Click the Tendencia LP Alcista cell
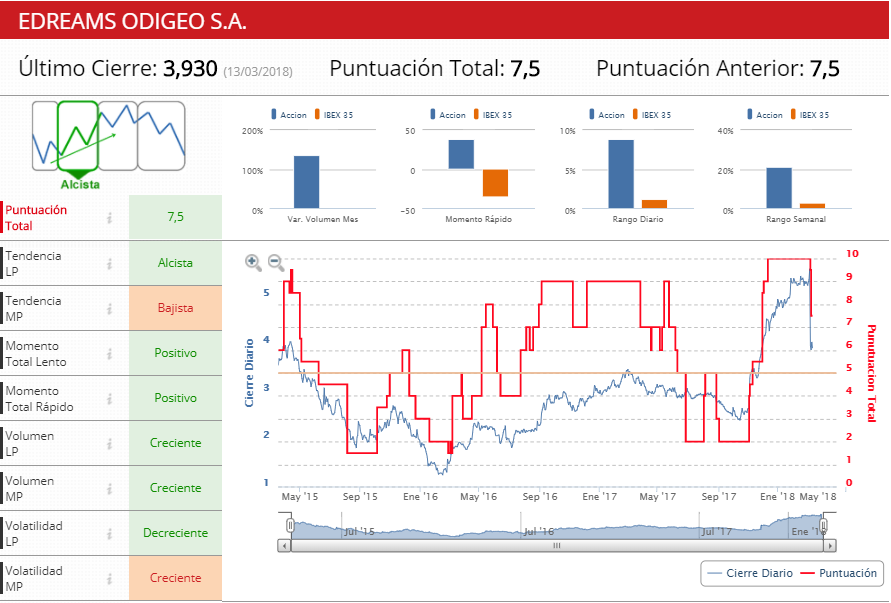 (x=176, y=263)
